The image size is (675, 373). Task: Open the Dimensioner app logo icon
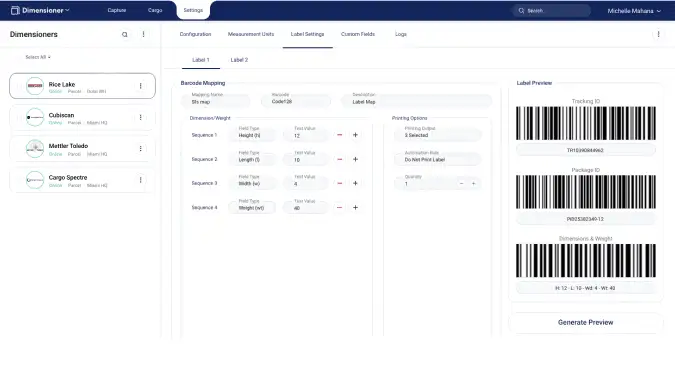15,10
